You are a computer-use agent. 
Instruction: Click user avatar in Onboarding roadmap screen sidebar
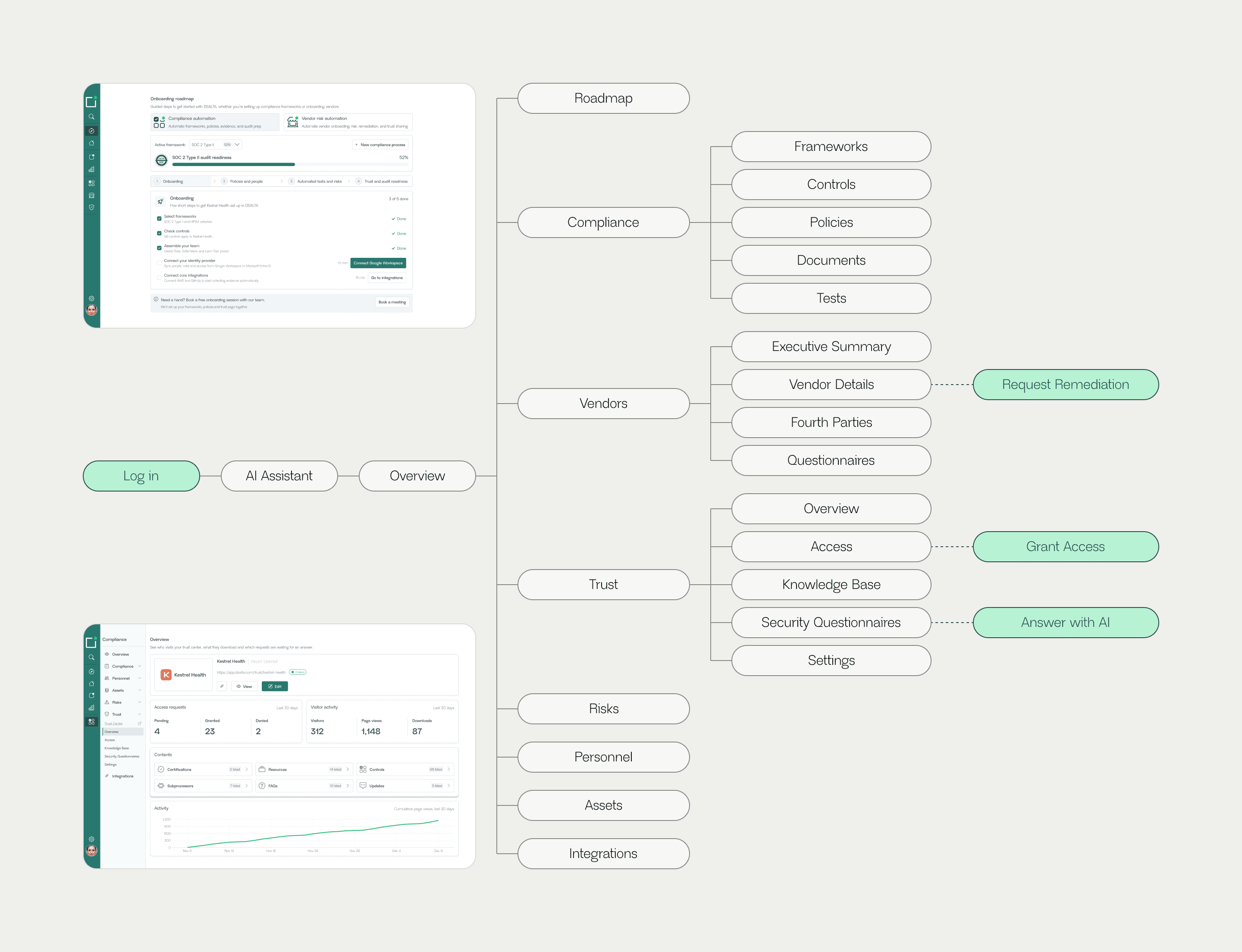pyautogui.click(x=91, y=310)
